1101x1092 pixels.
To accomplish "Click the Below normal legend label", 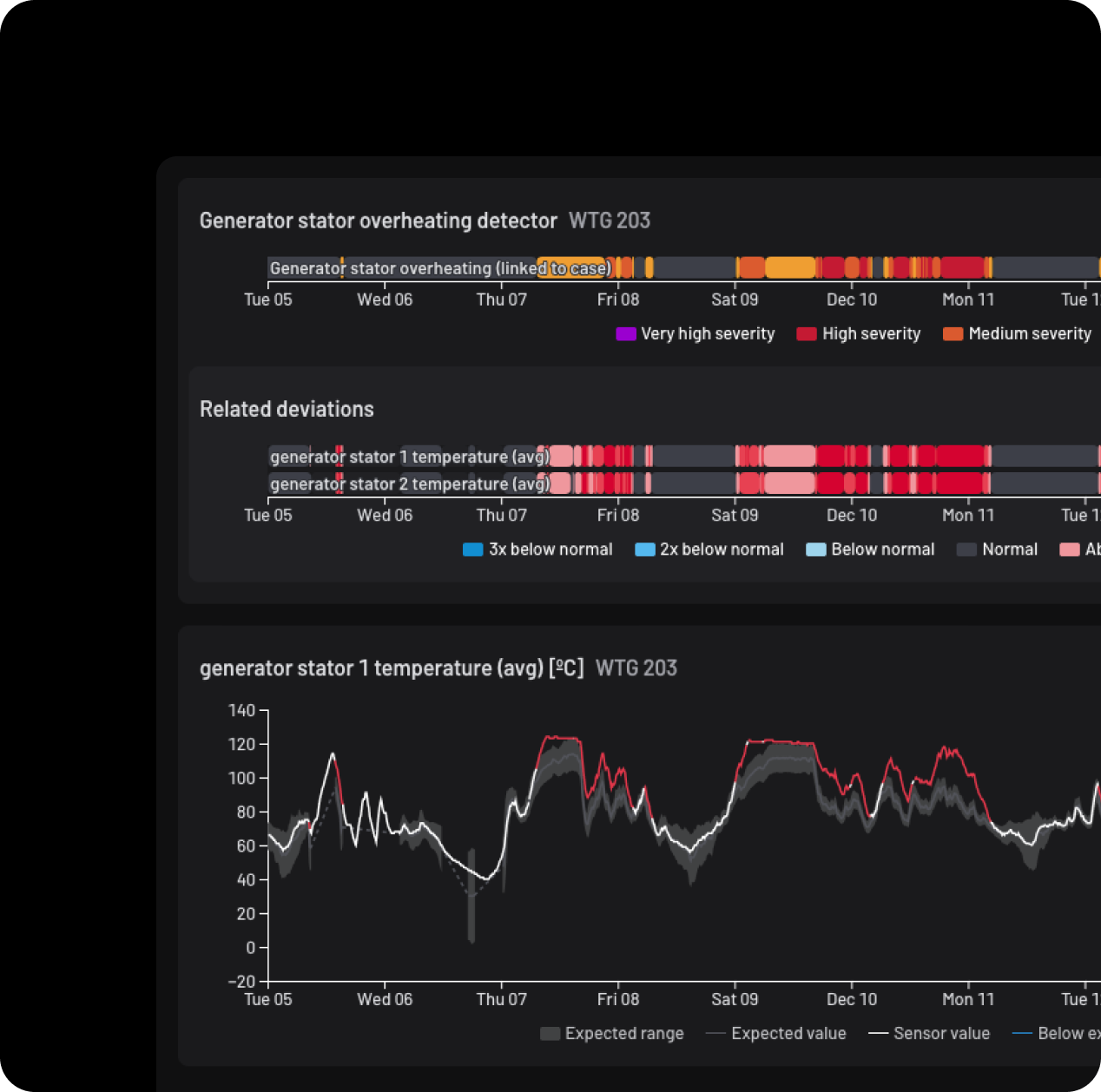I will tap(883, 549).
